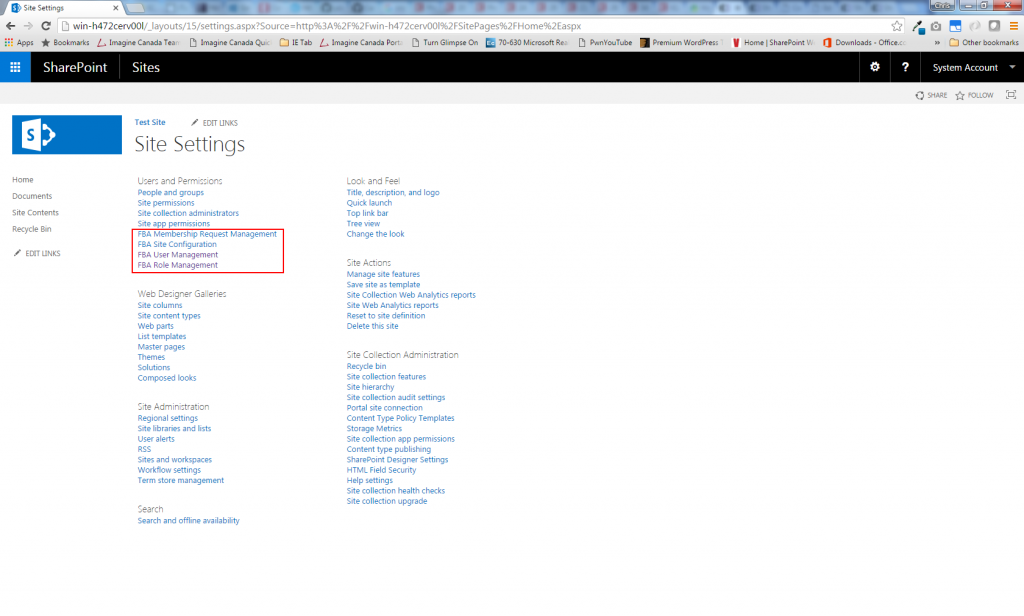Viewport: 1024px width, 616px height.
Task: Click the browser reload button
Action: pyautogui.click(x=47, y=26)
